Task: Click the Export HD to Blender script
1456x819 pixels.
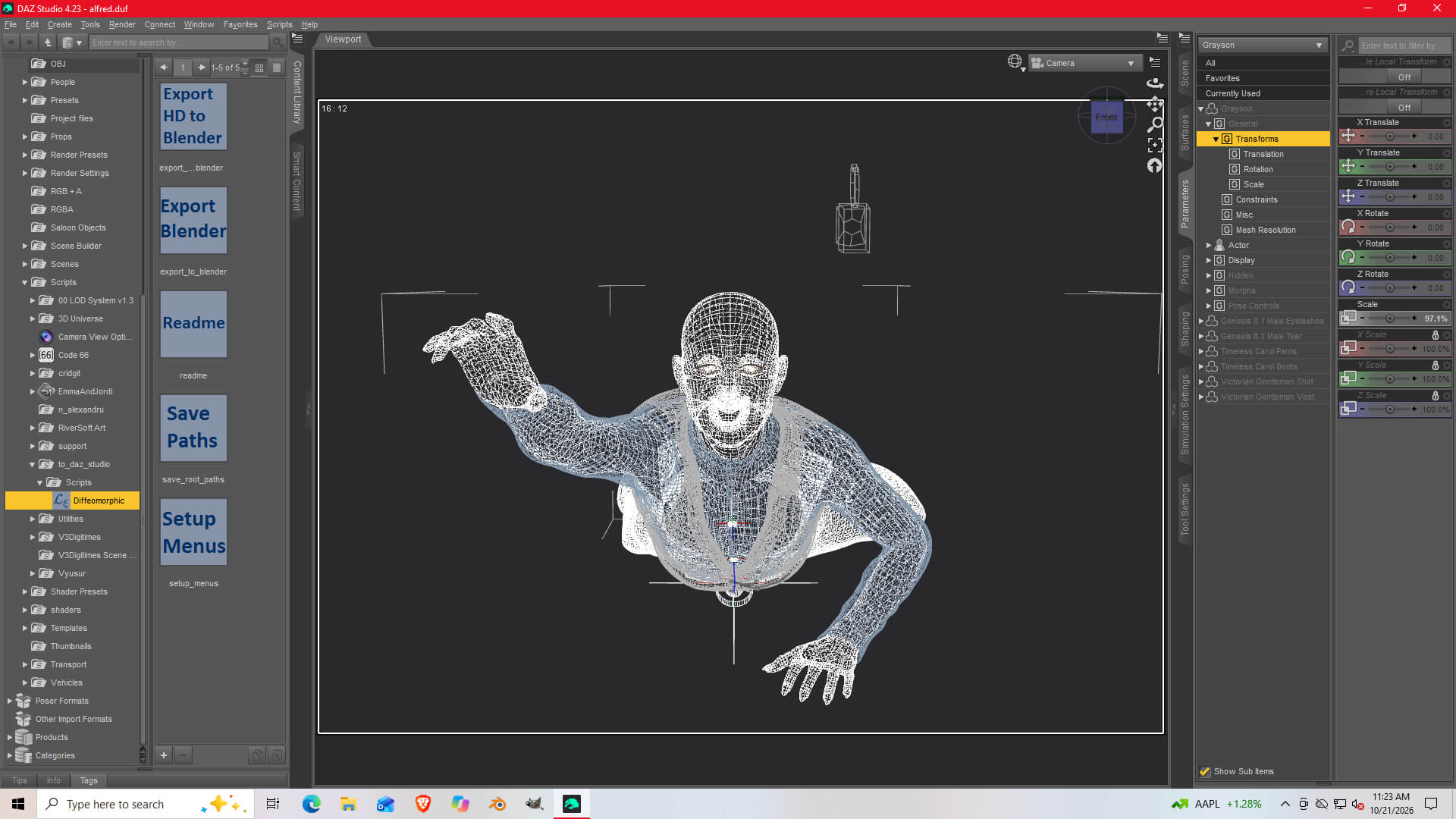Action: (193, 116)
